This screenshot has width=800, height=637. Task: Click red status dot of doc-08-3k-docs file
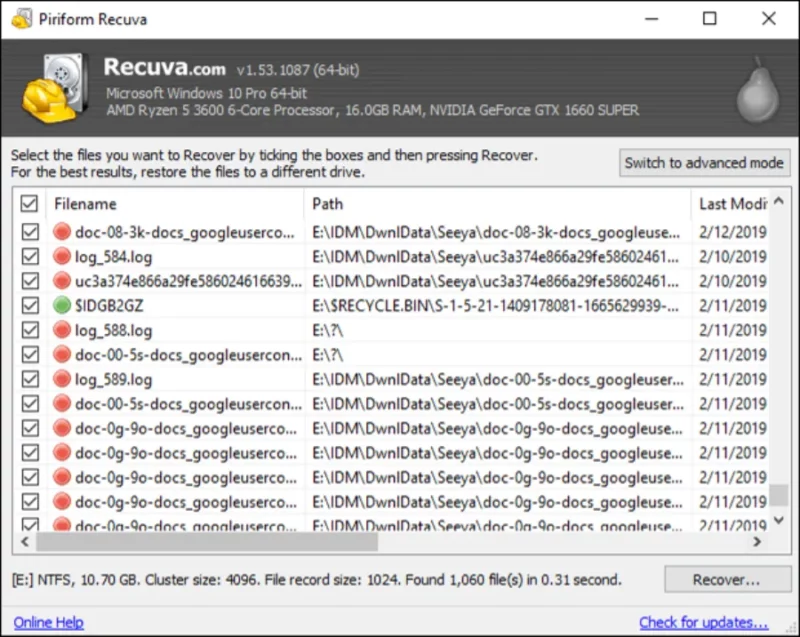coord(62,232)
